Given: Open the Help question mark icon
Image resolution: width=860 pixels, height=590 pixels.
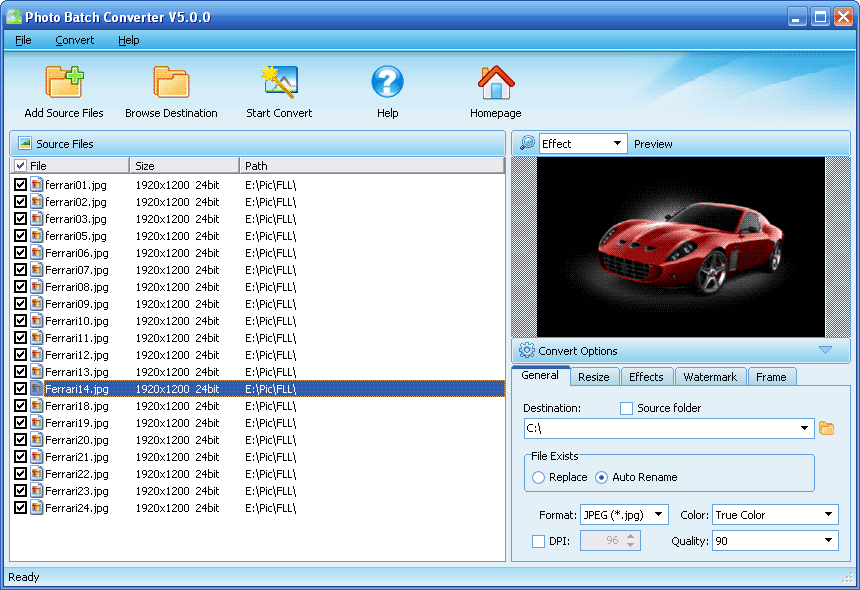Looking at the screenshot, I should tap(387, 82).
